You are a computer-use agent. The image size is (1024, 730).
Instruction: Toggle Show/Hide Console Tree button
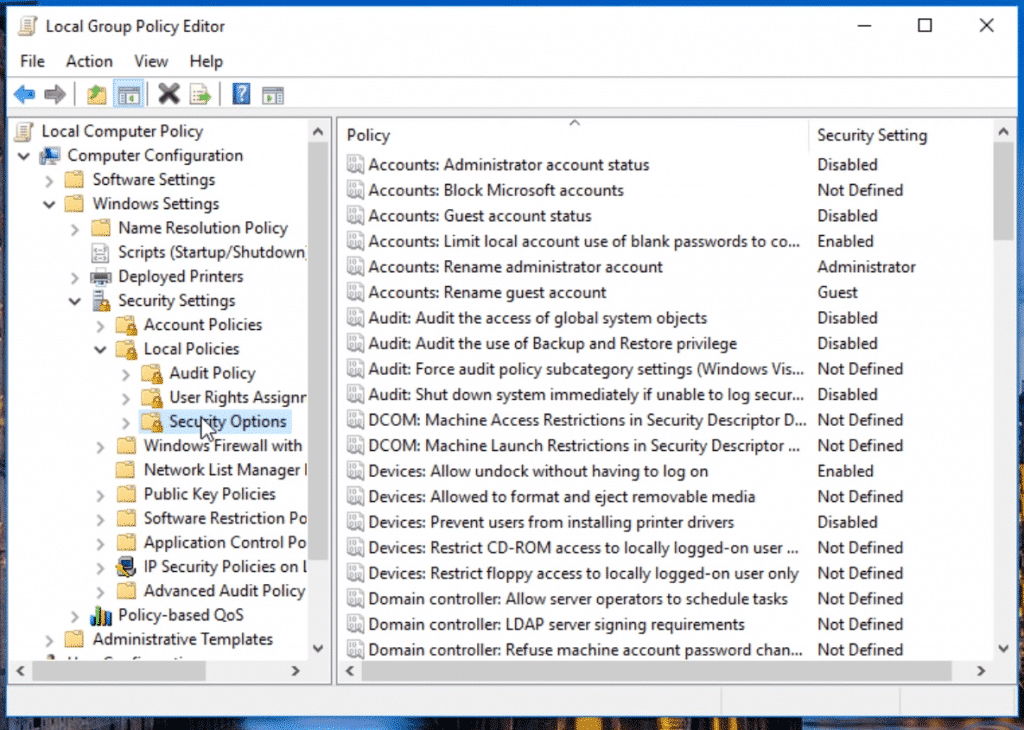(128, 95)
